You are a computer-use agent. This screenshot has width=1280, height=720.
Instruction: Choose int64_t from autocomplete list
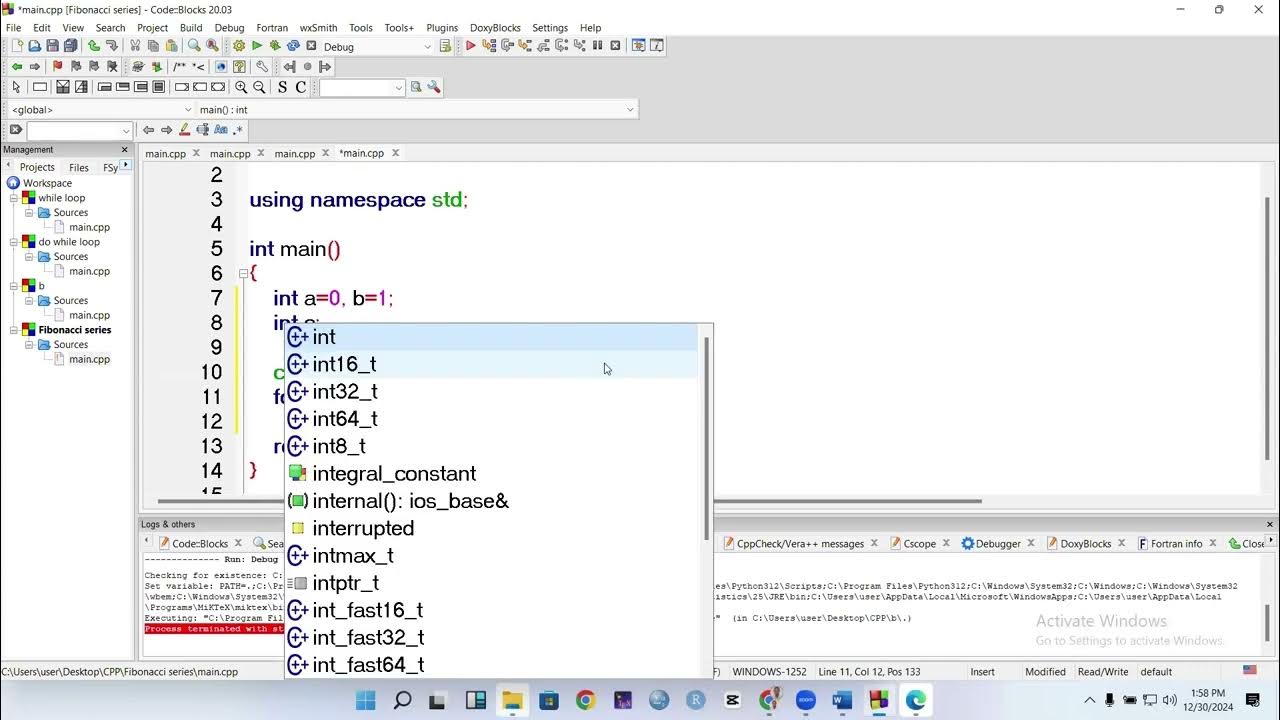491,419
